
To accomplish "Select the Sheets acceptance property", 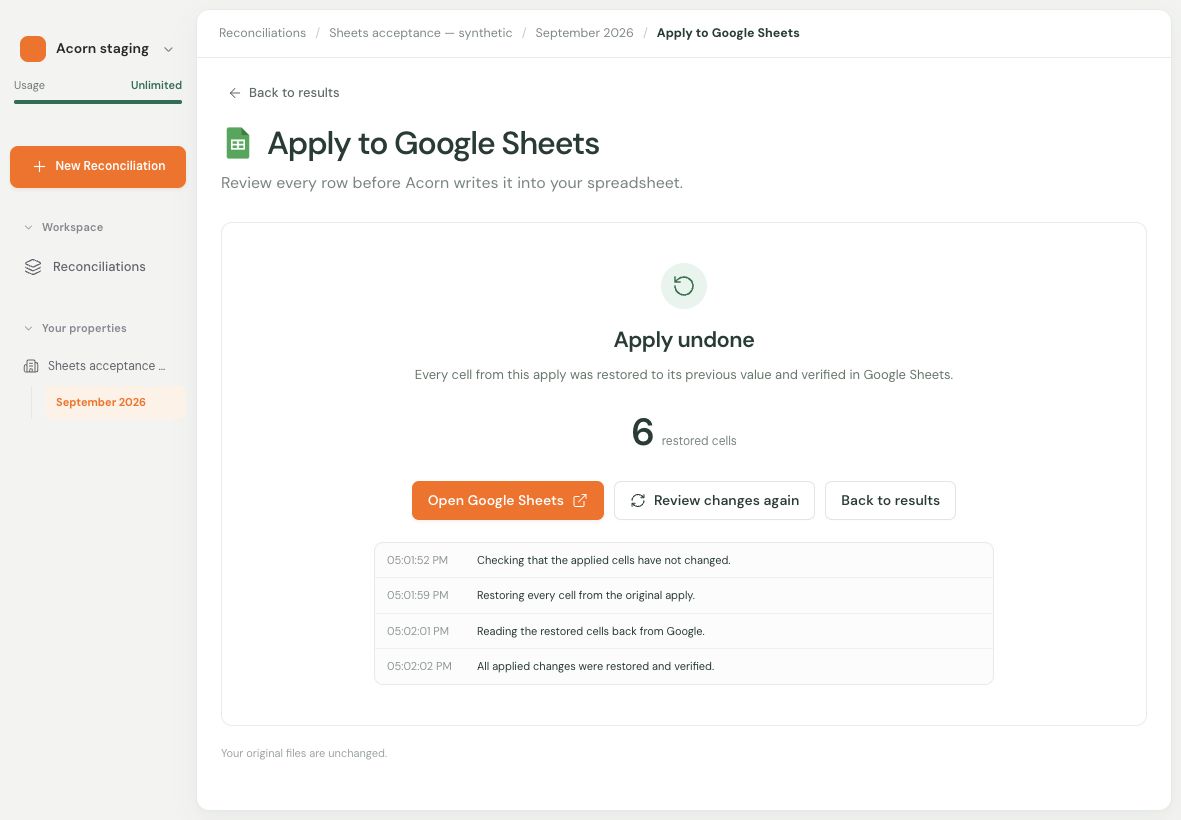I will [x=98, y=366].
